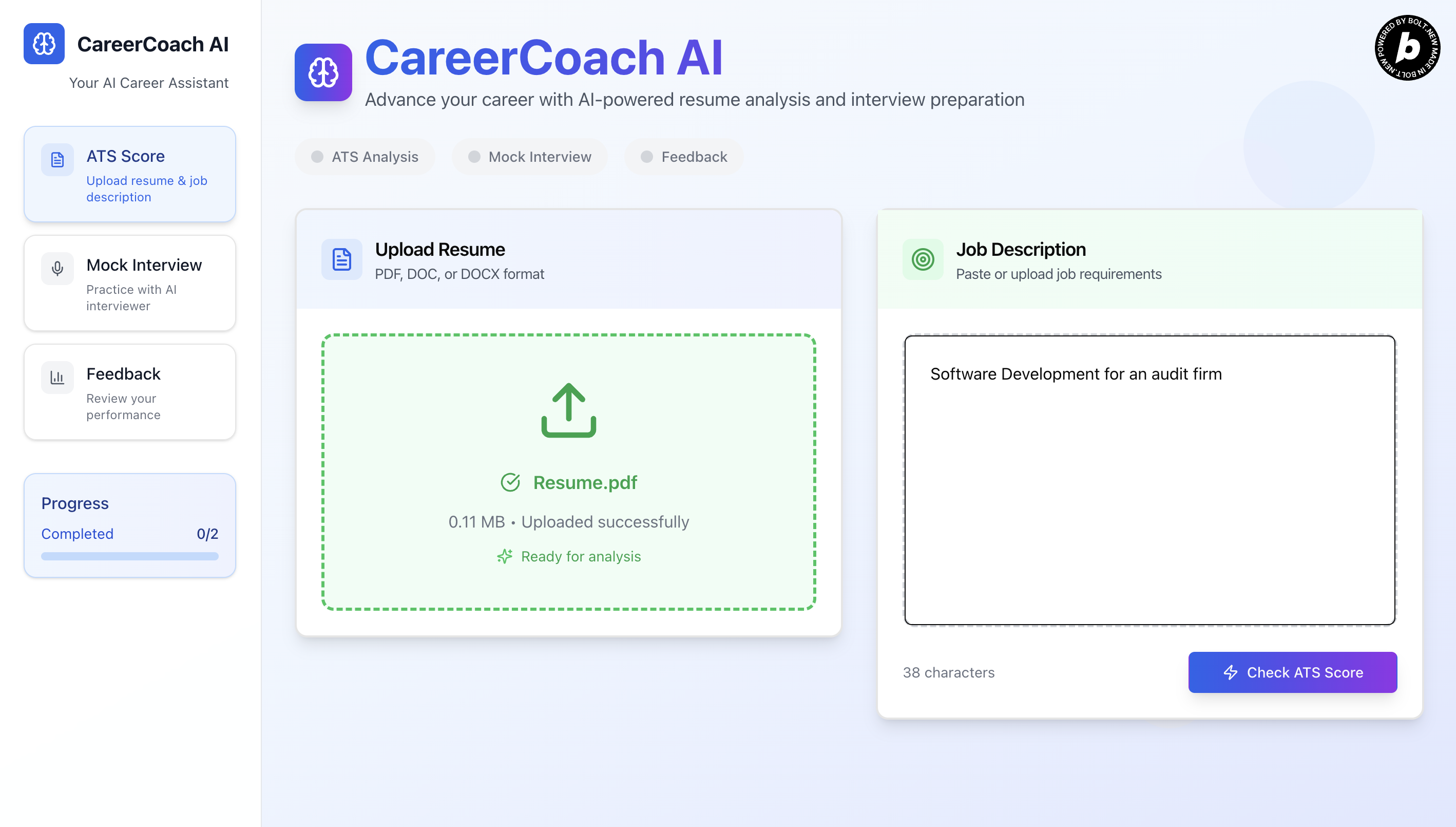Viewport: 1456px width, 827px height.
Task: Click the Completed progress bar
Action: pos(129,557)
